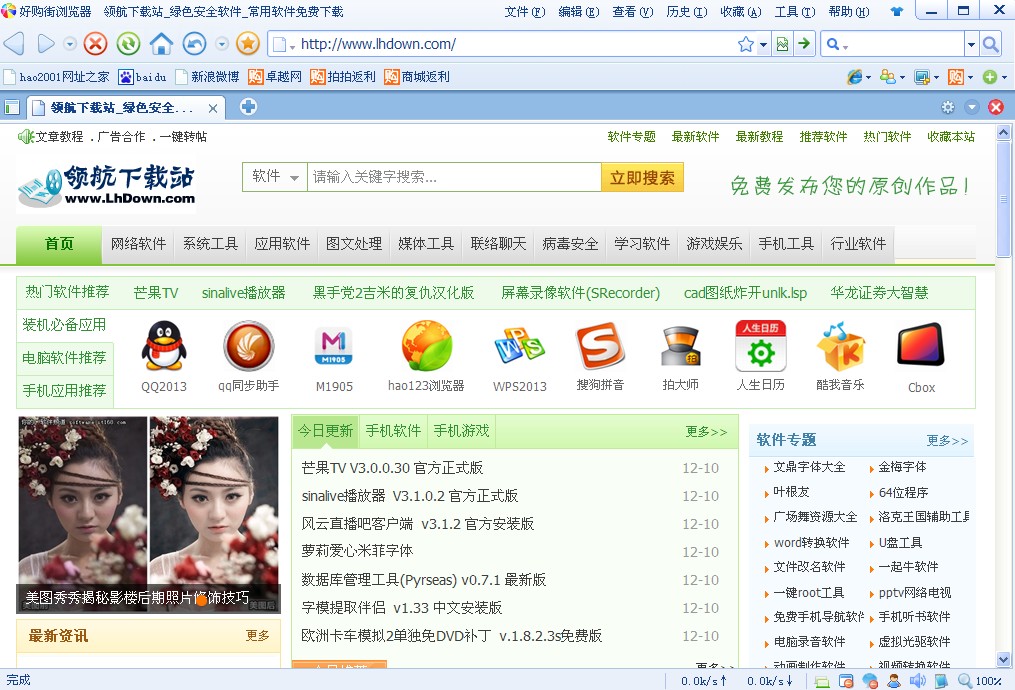Open the 卓越网 bookmark

(x=275, y=77)
